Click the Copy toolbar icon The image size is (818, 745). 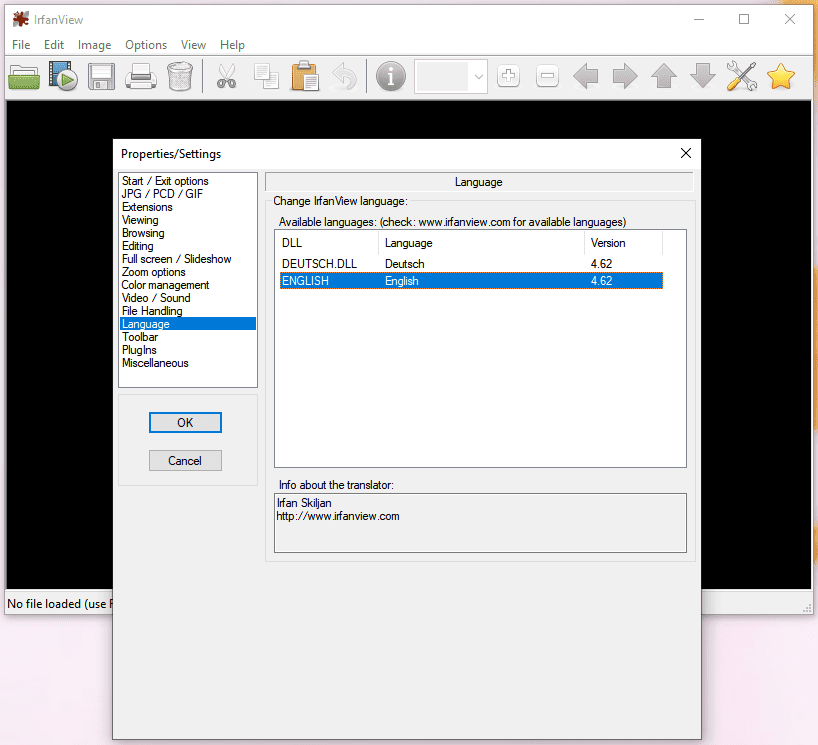266,76
